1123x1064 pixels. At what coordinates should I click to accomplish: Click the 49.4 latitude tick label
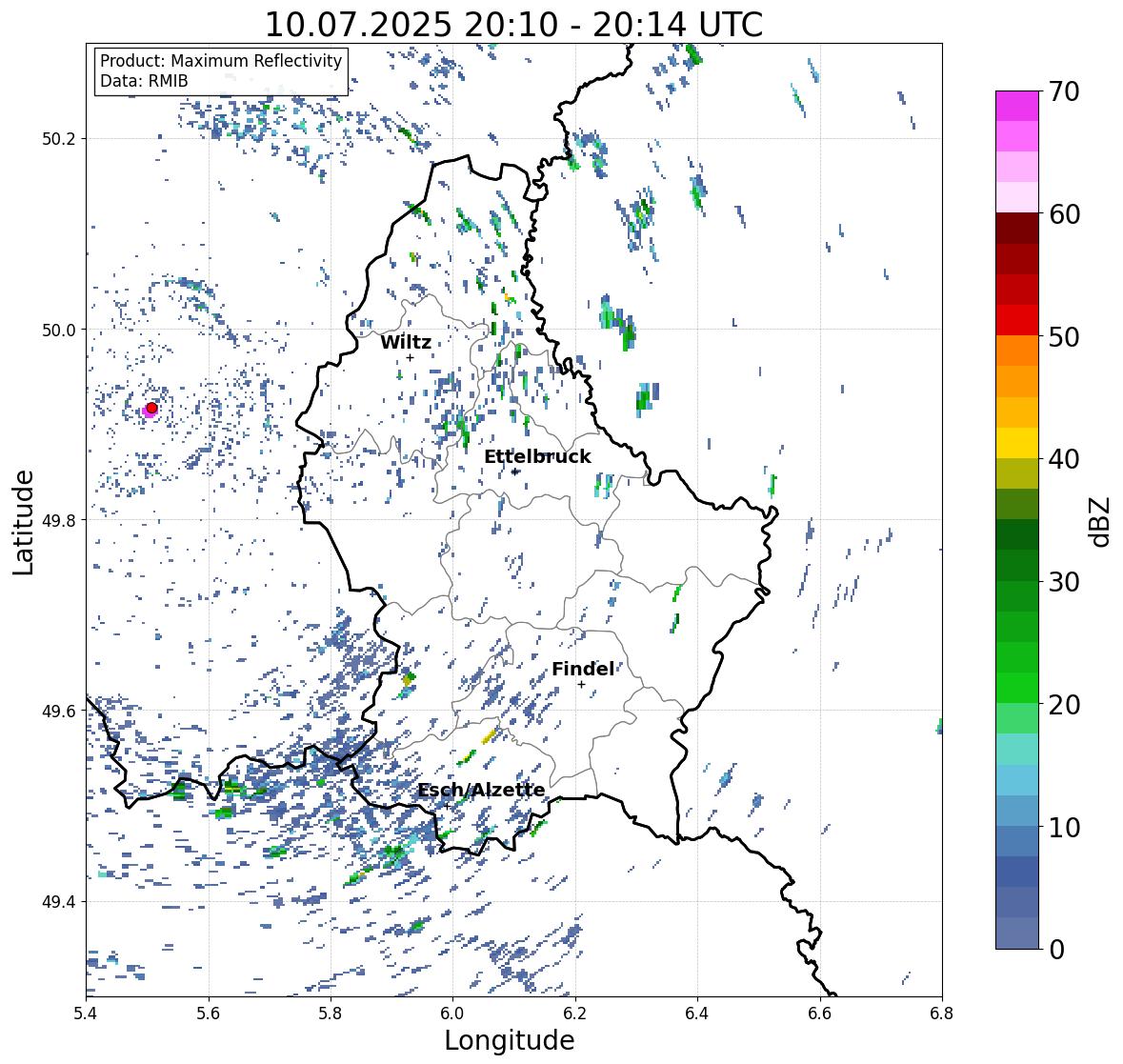59,902
